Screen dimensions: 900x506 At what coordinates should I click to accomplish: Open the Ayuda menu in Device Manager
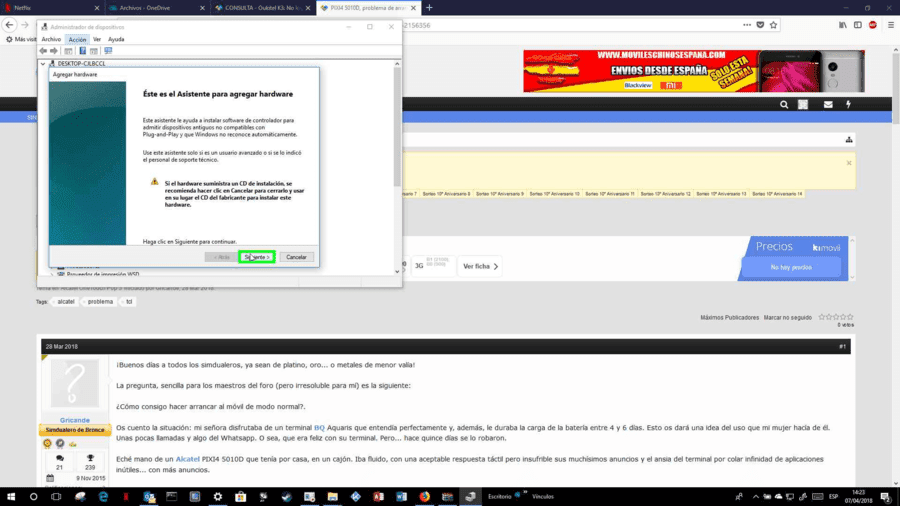(x=116, y=39)
